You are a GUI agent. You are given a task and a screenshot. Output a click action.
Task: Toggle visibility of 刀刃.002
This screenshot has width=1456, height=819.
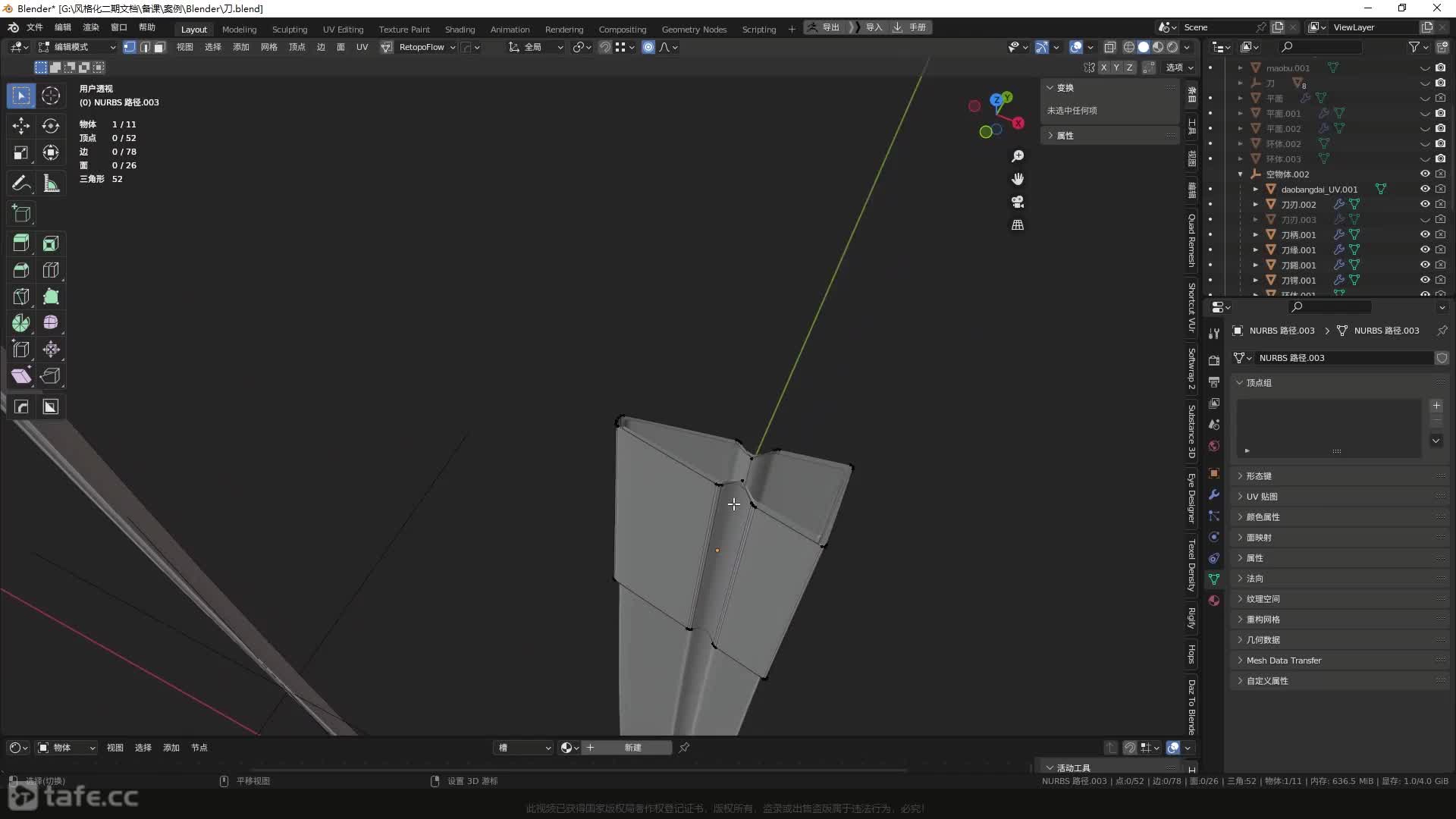[1425, 205]
